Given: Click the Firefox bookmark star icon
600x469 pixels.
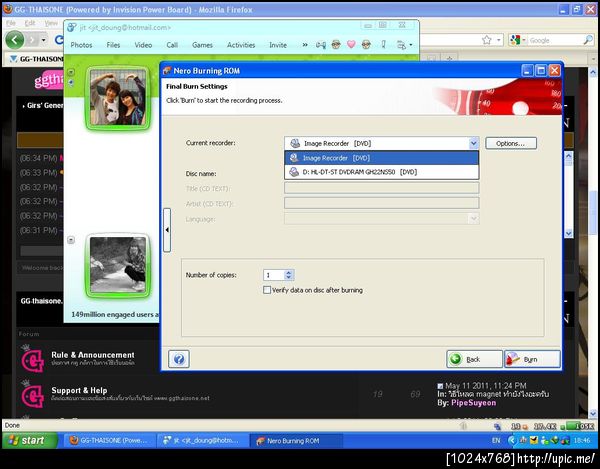Looking at the screenshot, I should [x=486, y=40].
